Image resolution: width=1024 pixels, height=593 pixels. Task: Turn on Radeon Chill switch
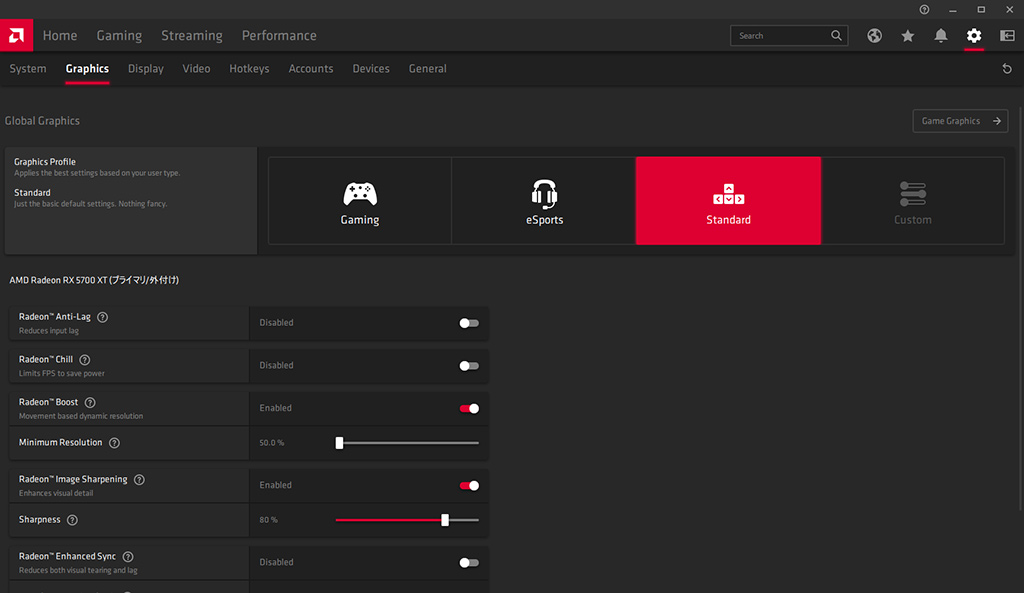[x=469, y=366]
